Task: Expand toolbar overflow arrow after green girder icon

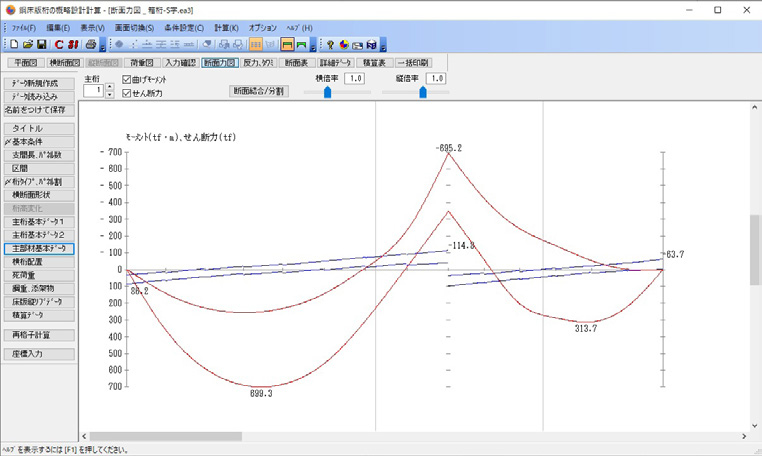Action: (x=313, y=45)
